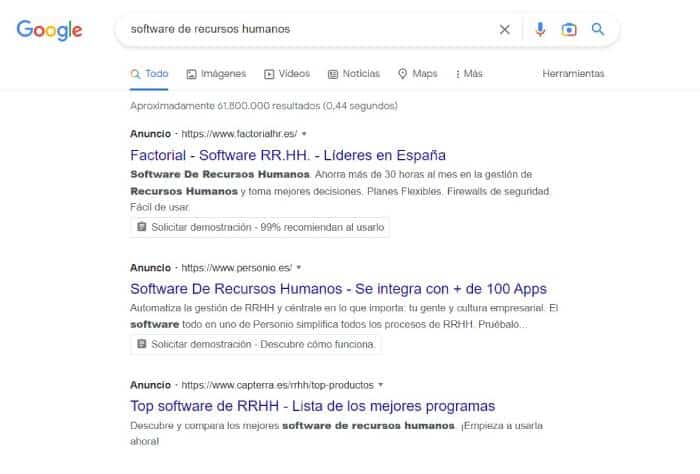Open the Noticias tab
Viewport: 700px width, 474px height.
pos(354,74)
